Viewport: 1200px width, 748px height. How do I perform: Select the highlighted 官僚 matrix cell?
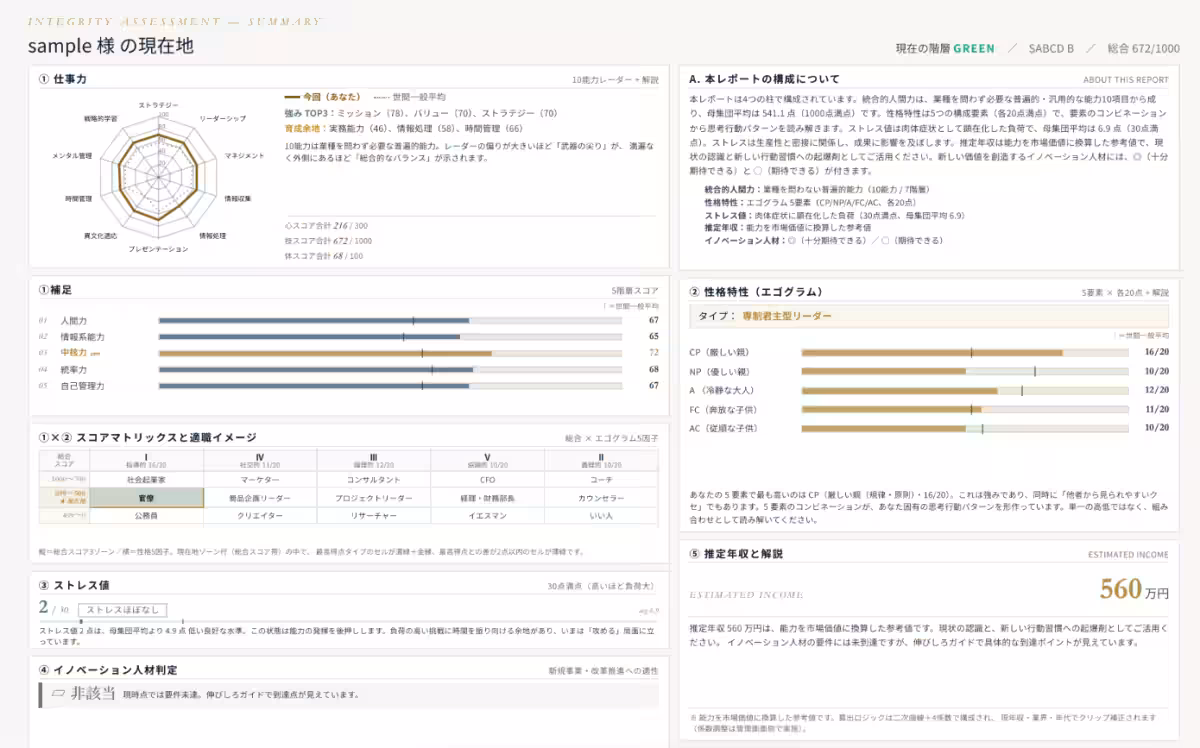tap(147, 497)
